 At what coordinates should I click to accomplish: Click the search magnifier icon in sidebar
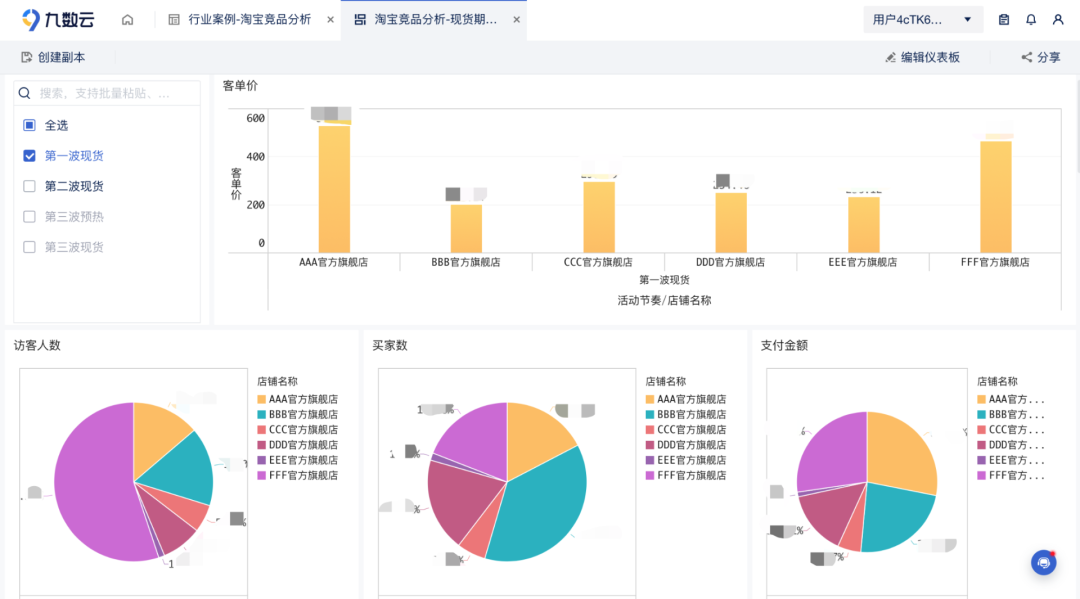26,92
